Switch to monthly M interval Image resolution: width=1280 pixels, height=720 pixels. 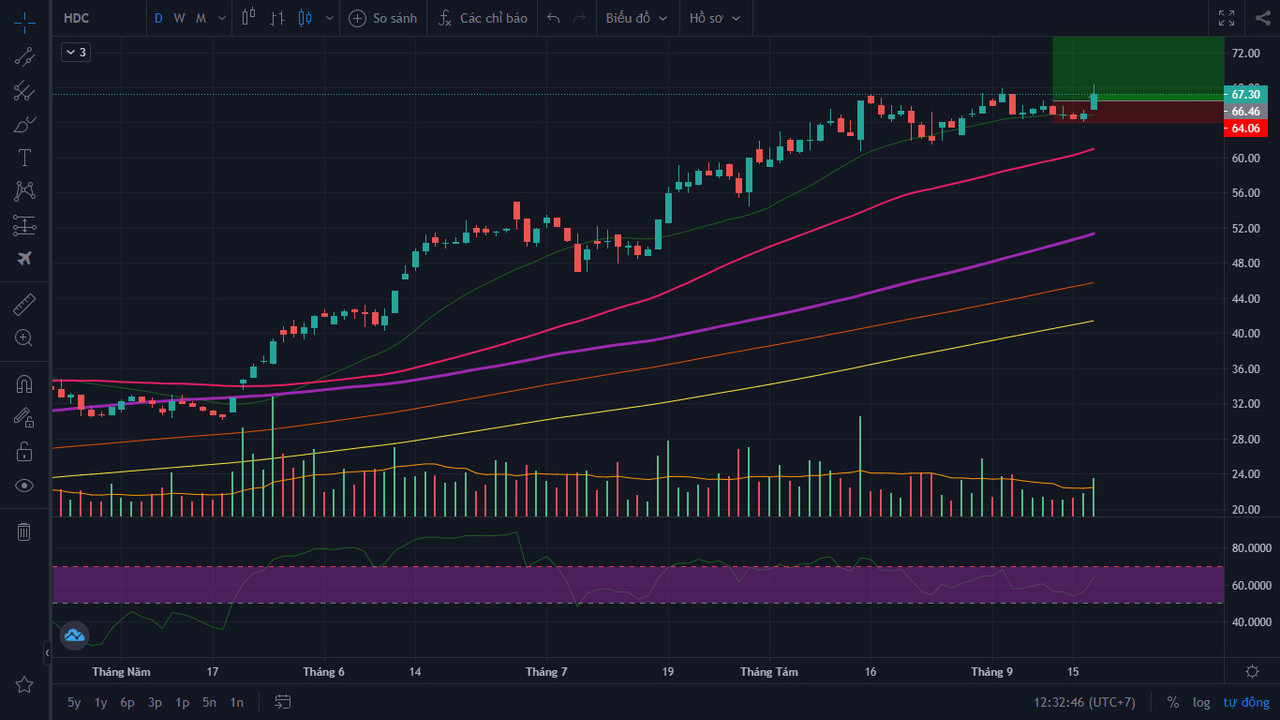201,18
